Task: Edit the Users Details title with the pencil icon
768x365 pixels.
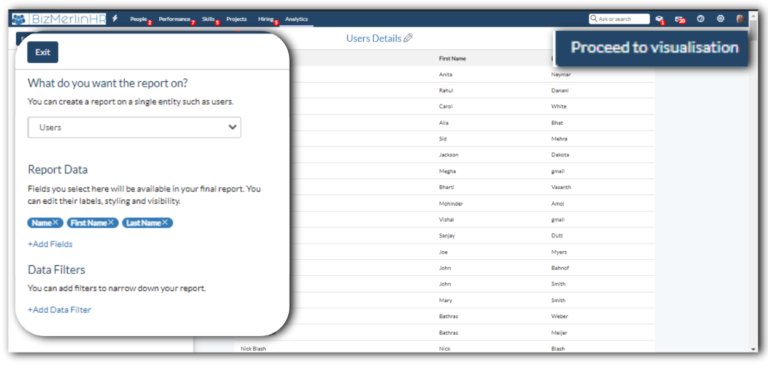Action: tap(408, 38)
